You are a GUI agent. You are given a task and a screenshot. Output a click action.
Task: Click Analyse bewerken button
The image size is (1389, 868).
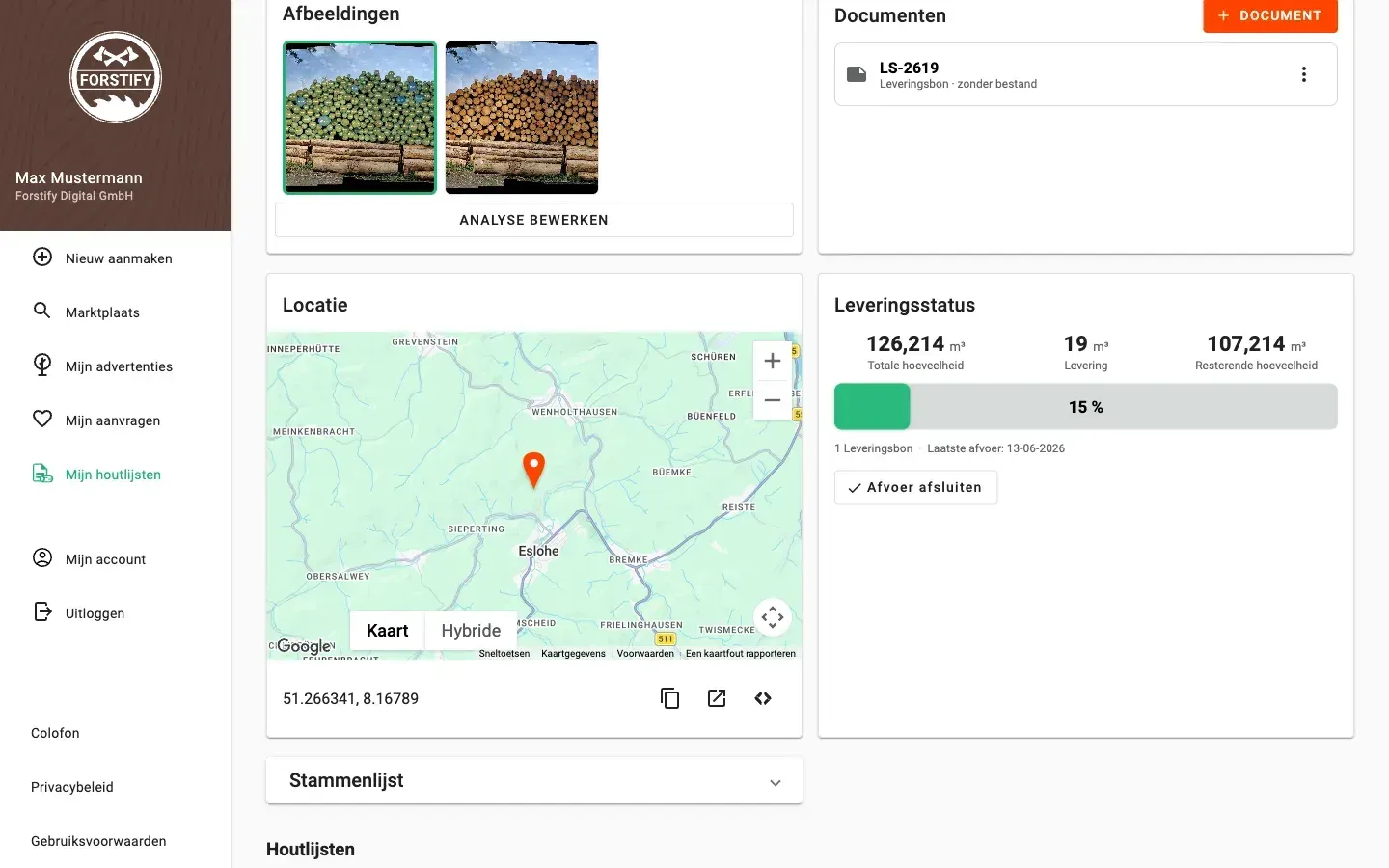click(x=534, y=220)
